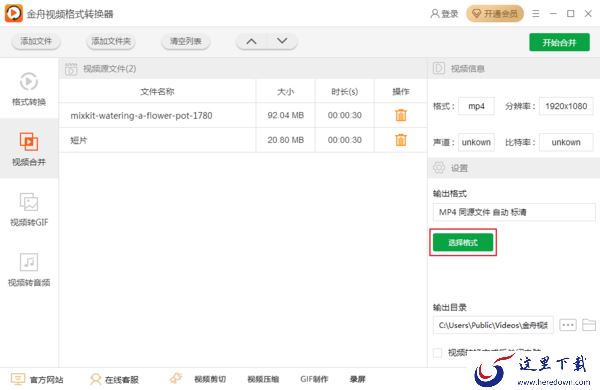The width and height of the screenshot is (600, 390).
Task: Click the 大小 column header
Action: (x=285, y=91)
